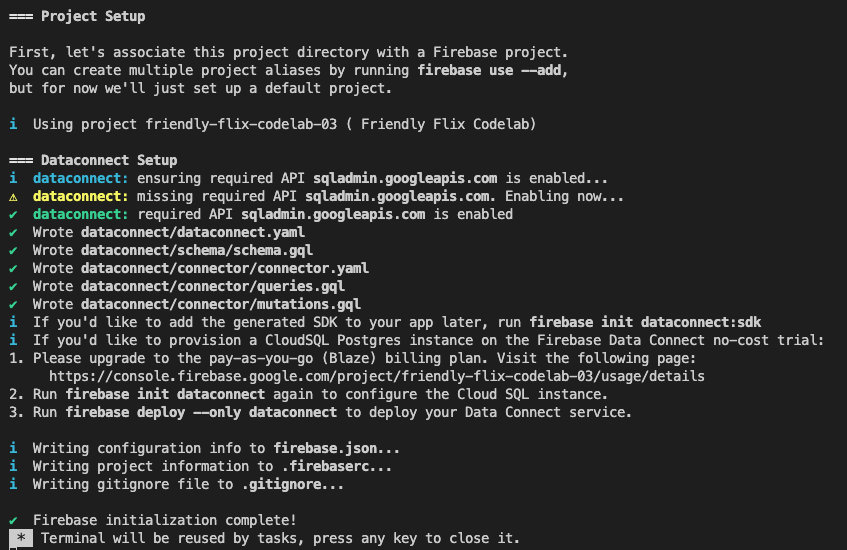Click info icon beside "ensuring required API"
This screenshot has height=550, width=847.
pos(13,178)
